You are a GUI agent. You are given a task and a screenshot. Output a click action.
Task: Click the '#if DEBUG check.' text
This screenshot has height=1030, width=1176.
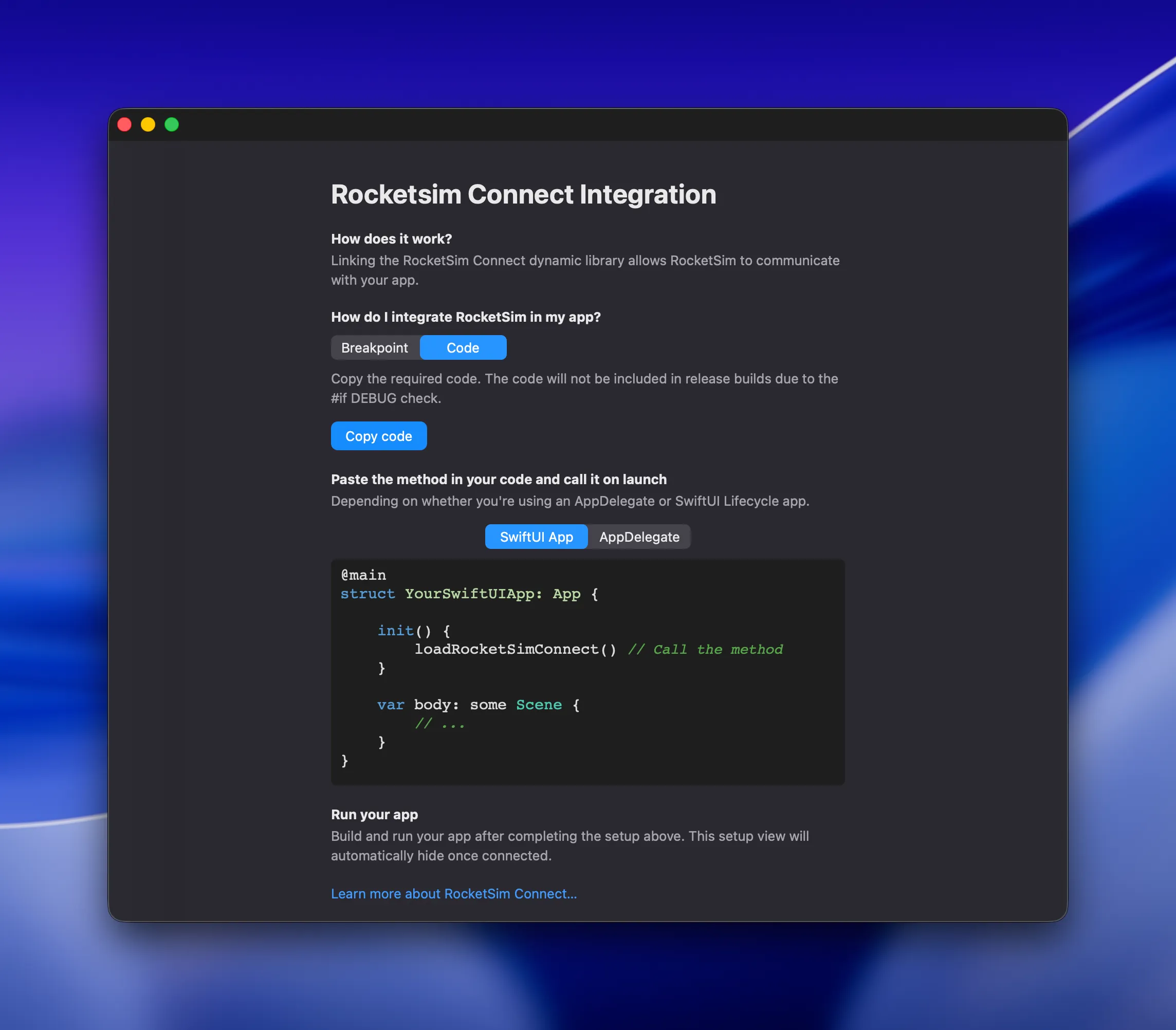(x=385, y=398)
